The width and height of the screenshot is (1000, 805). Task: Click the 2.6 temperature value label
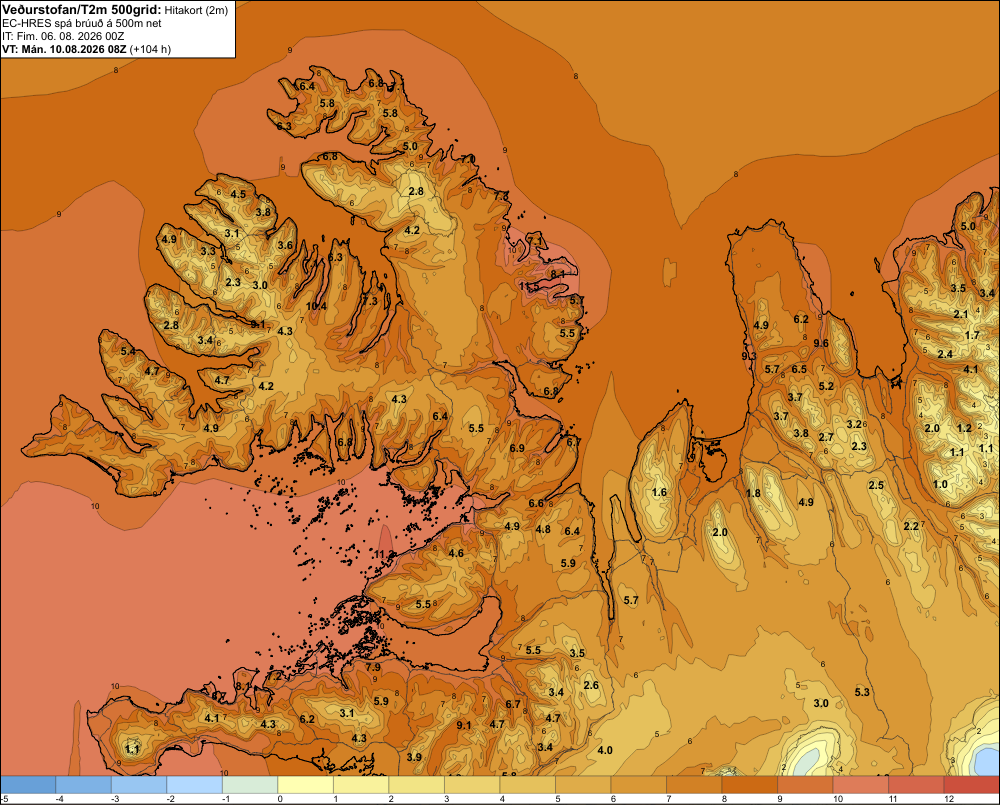coord(591,685)
